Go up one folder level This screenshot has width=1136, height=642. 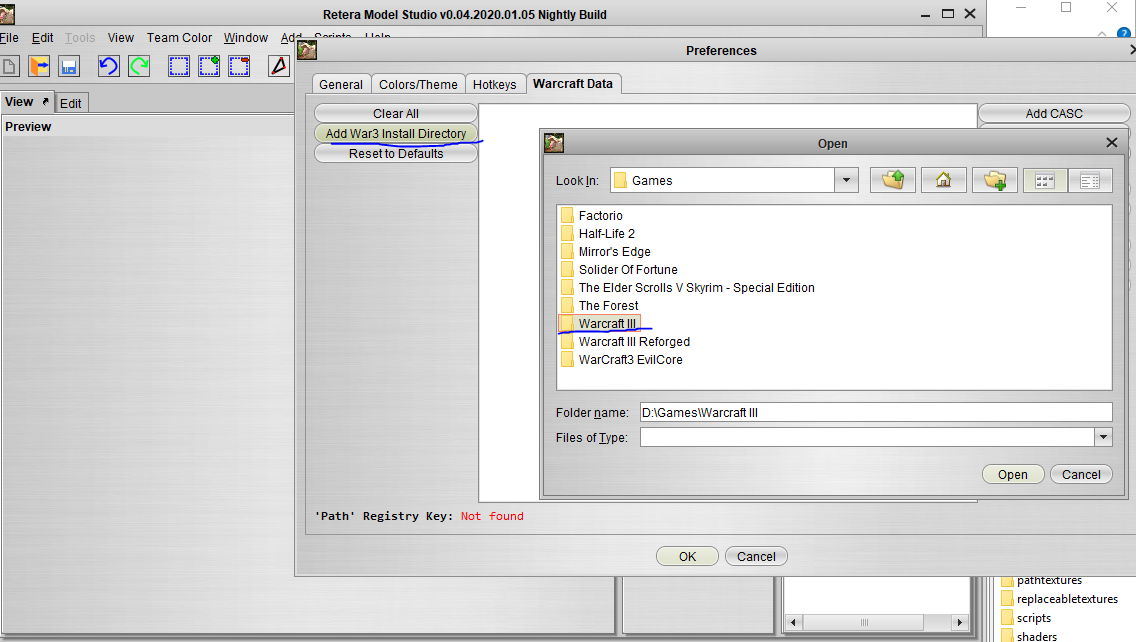893,180
